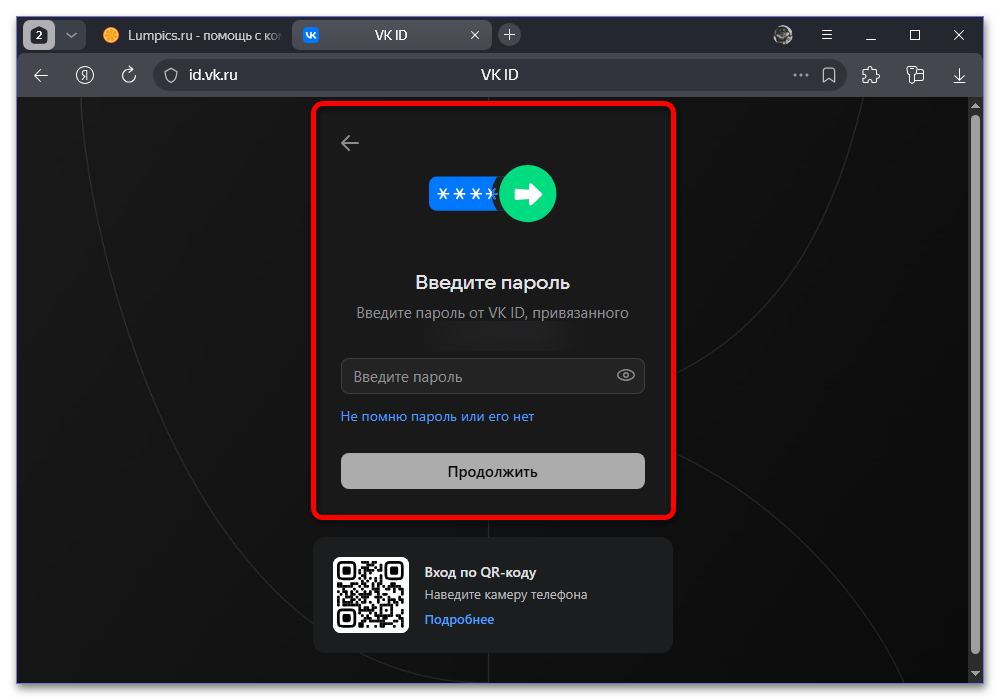Switch to the Lumpics.ru tab
This screenshot has width=1000, height=700.
[192, 35]
